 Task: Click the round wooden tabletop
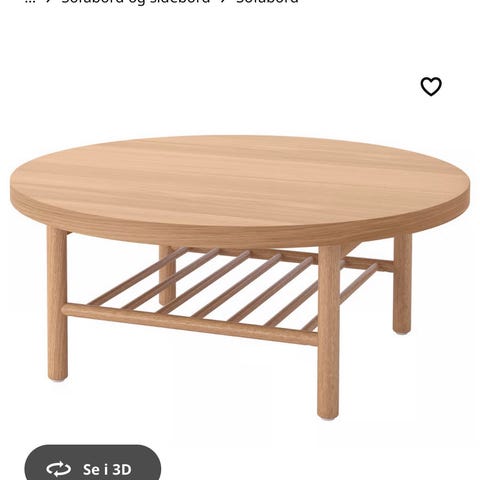(240, 180)
